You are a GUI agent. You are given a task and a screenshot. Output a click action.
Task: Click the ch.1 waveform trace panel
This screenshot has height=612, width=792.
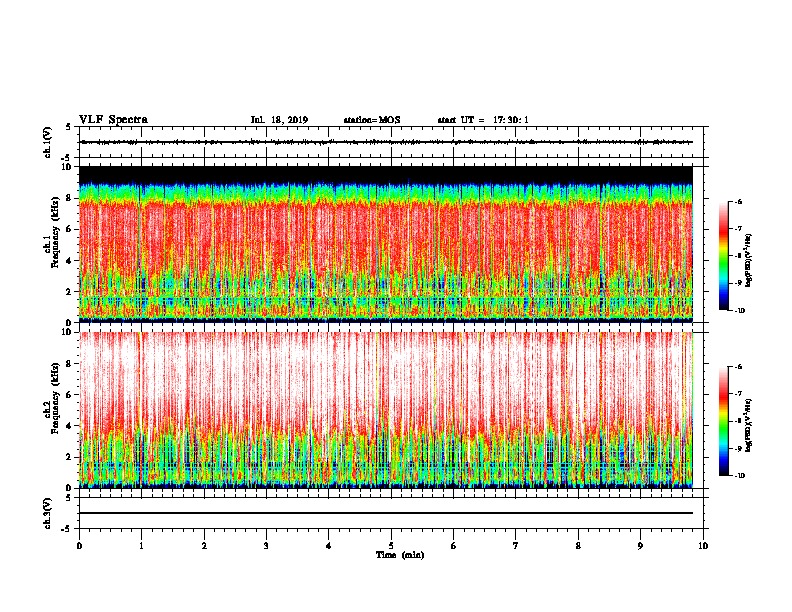391,142
